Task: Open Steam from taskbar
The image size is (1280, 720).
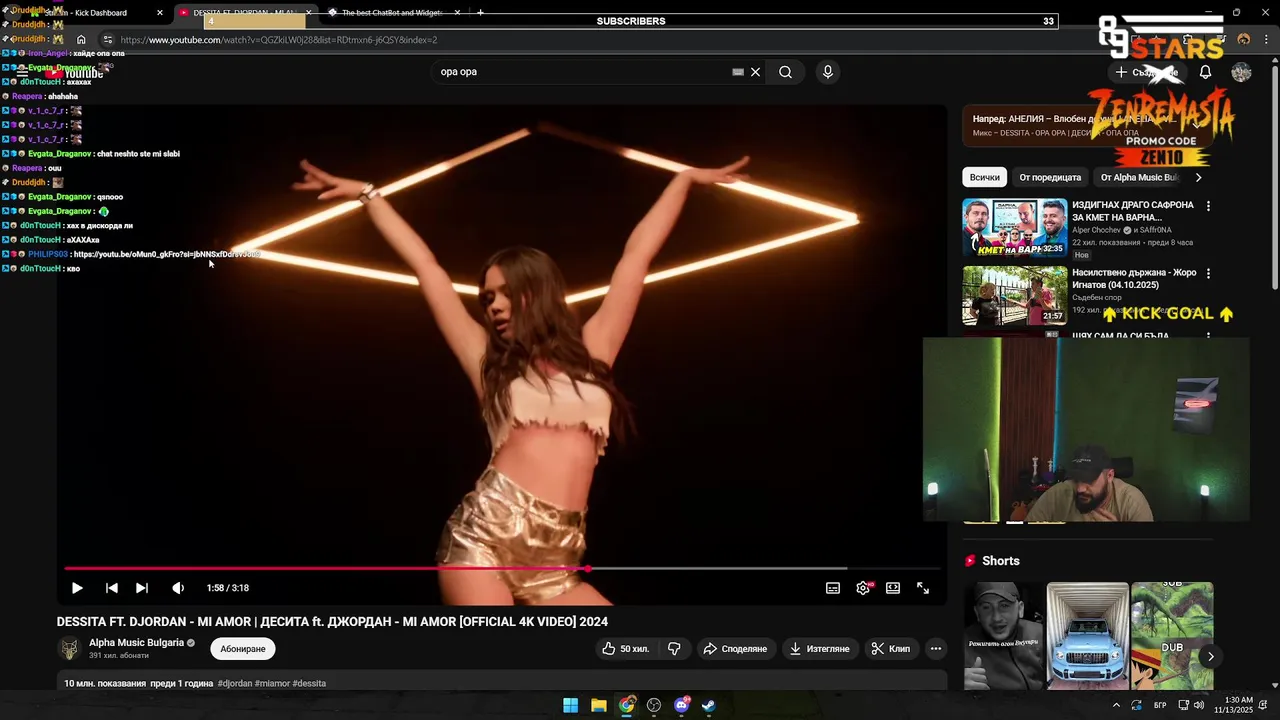Action: (x=708, y=705)
